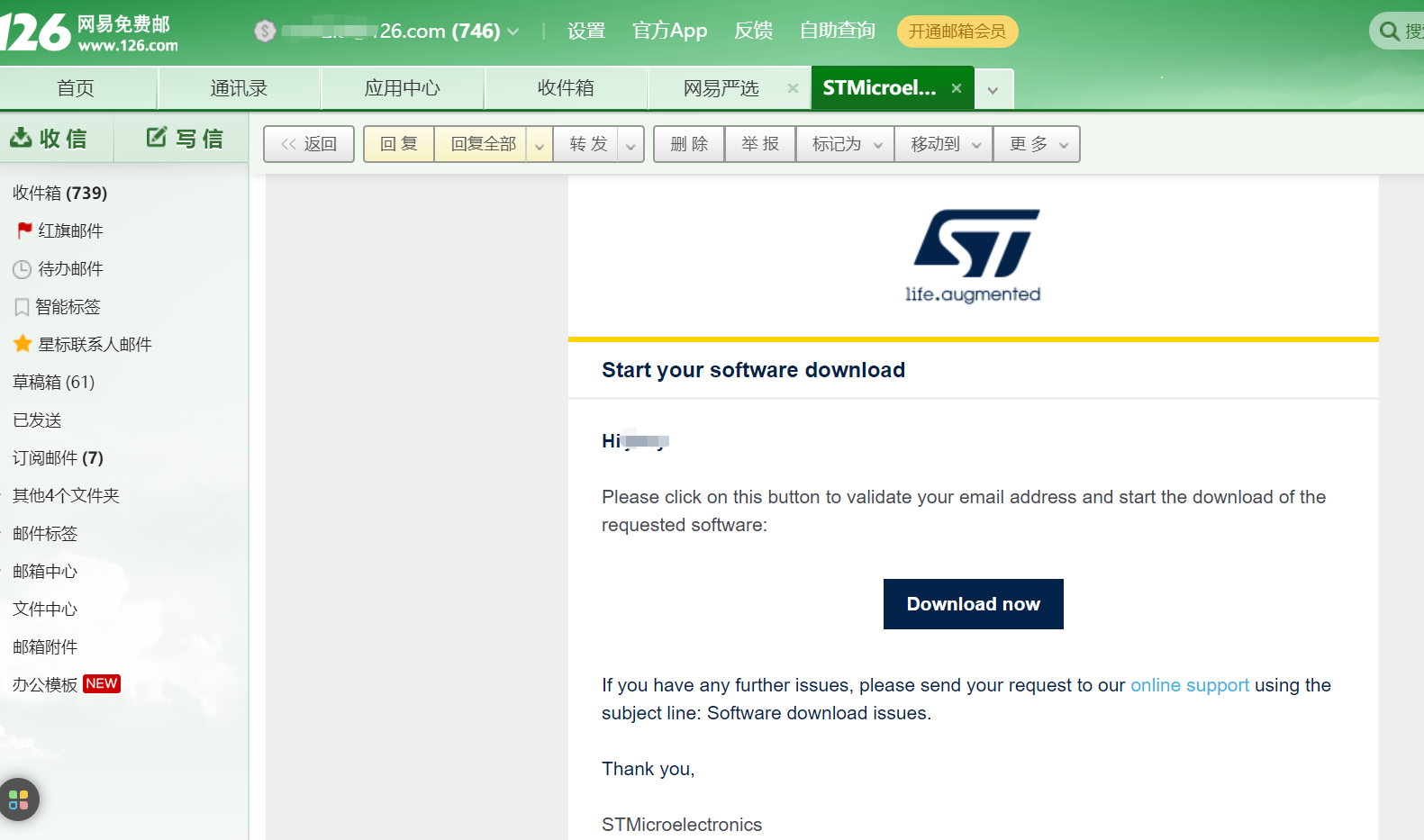Expand 其他4个文件夹

[66, 495]
